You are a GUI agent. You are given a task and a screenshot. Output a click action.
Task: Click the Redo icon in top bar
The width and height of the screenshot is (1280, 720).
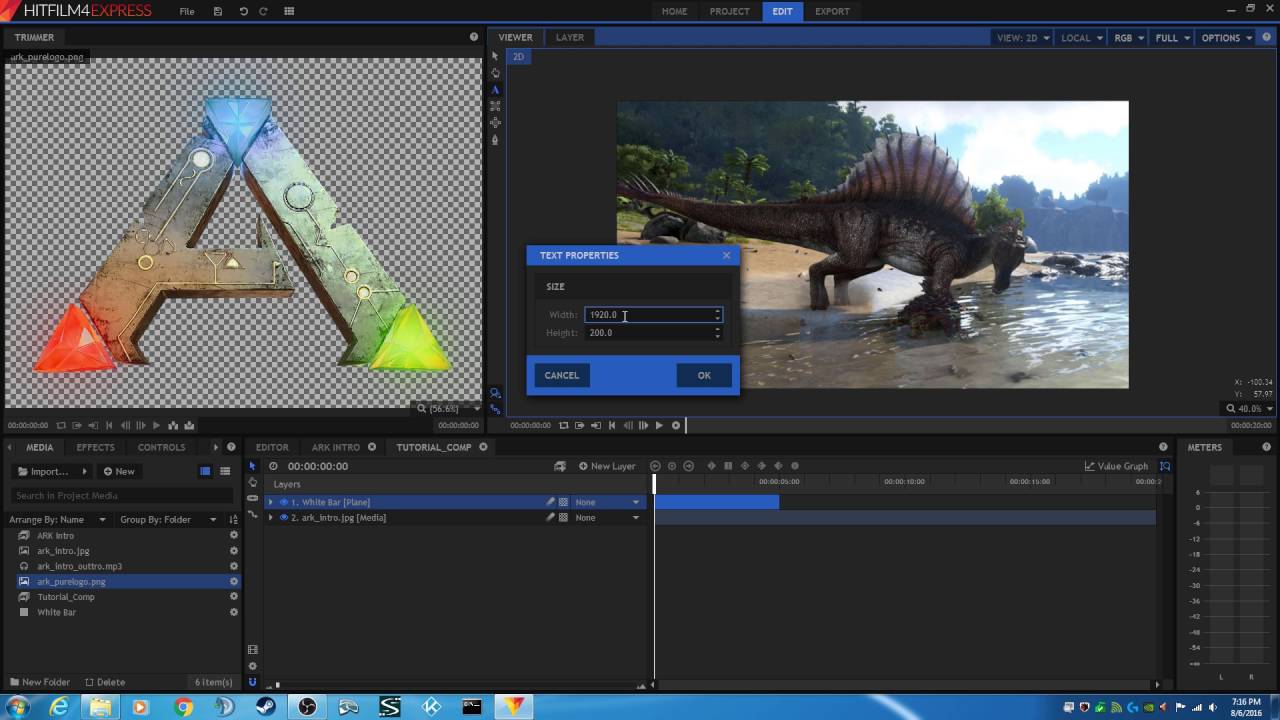pos(264,11)
